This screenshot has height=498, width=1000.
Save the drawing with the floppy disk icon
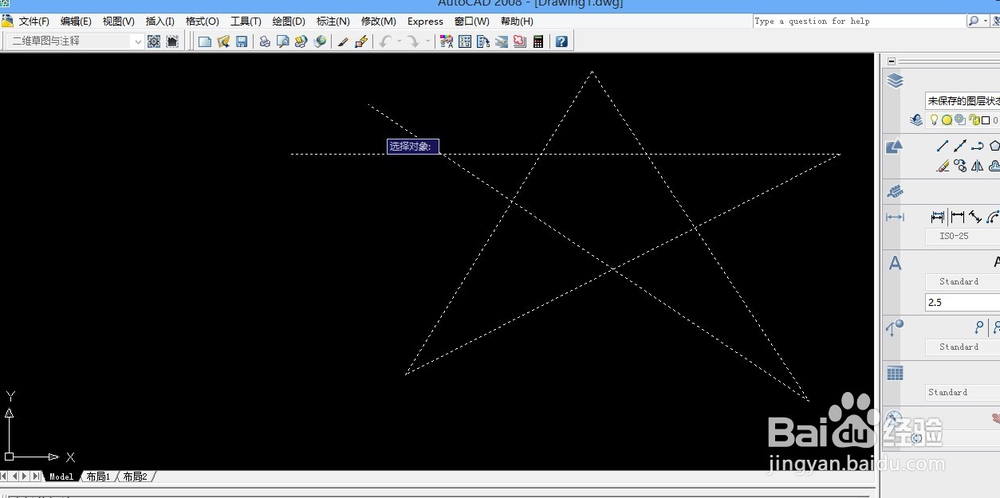point(242,41)
